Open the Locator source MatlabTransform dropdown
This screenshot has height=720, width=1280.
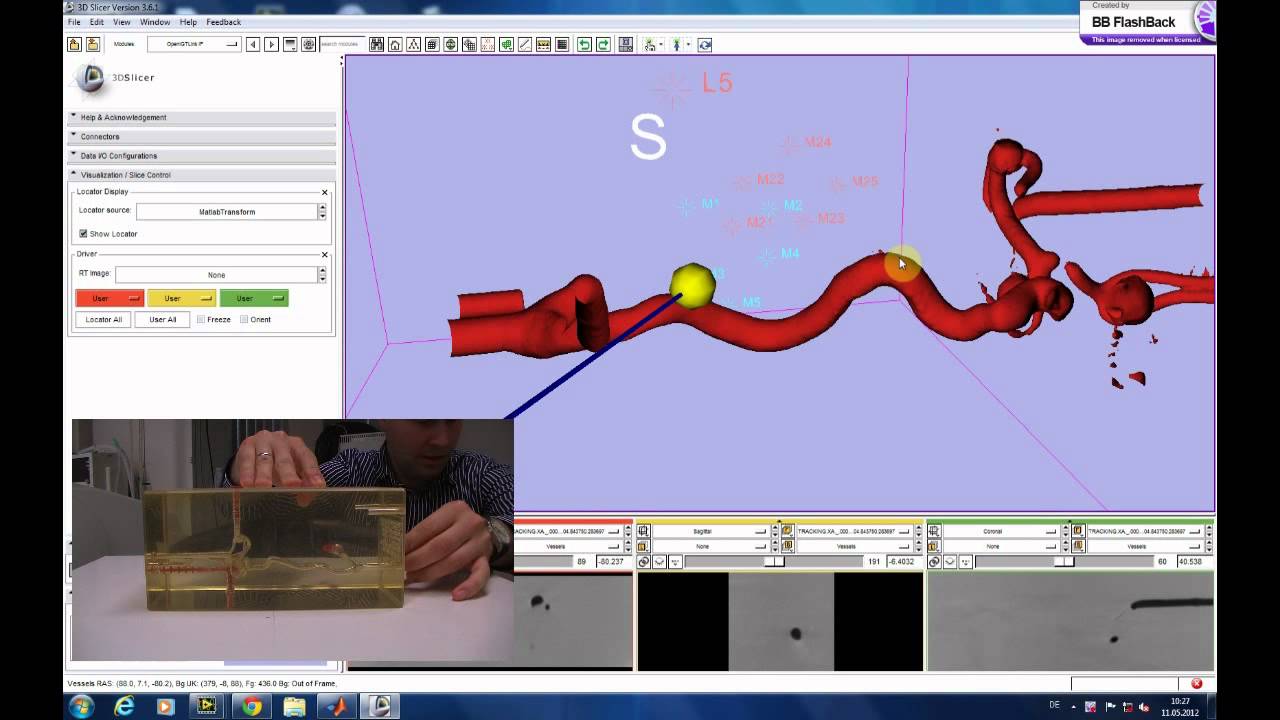coord(227,212)
